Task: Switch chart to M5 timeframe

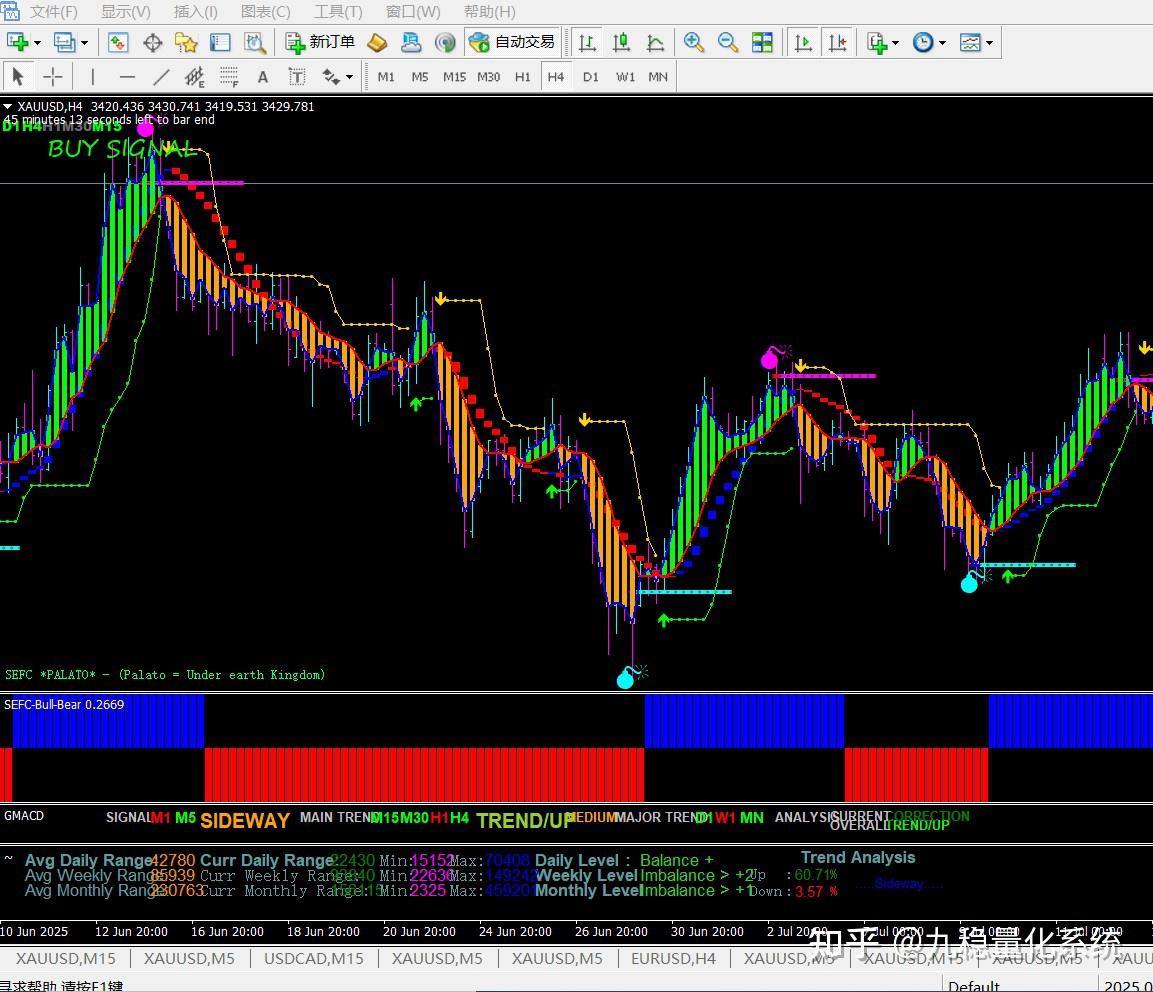Action: pos(420,76)
